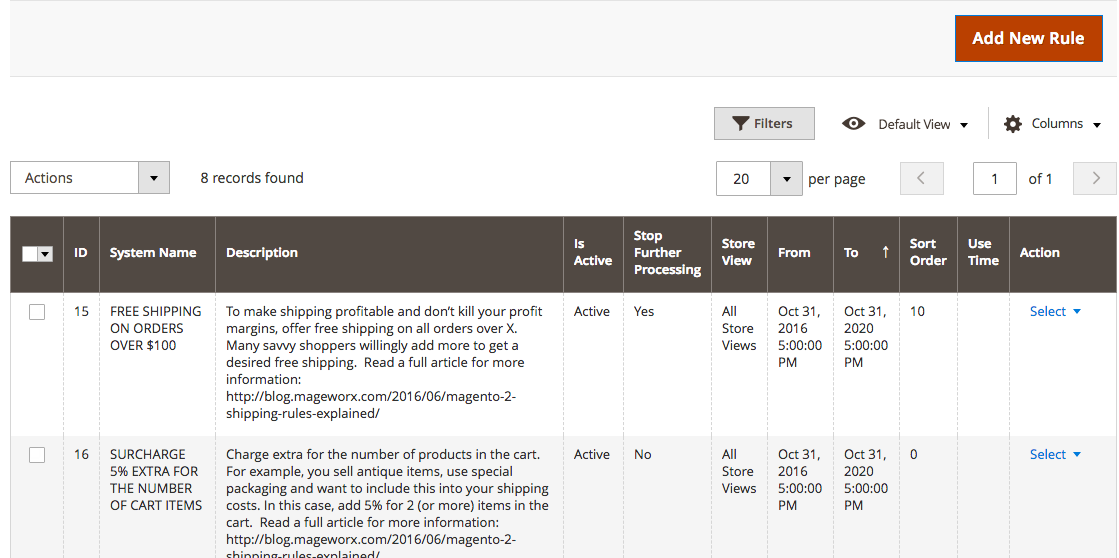Open Select action for Surcharge rule
The width and height of the screenshot is (1119, 558).
click(1055, 455)
